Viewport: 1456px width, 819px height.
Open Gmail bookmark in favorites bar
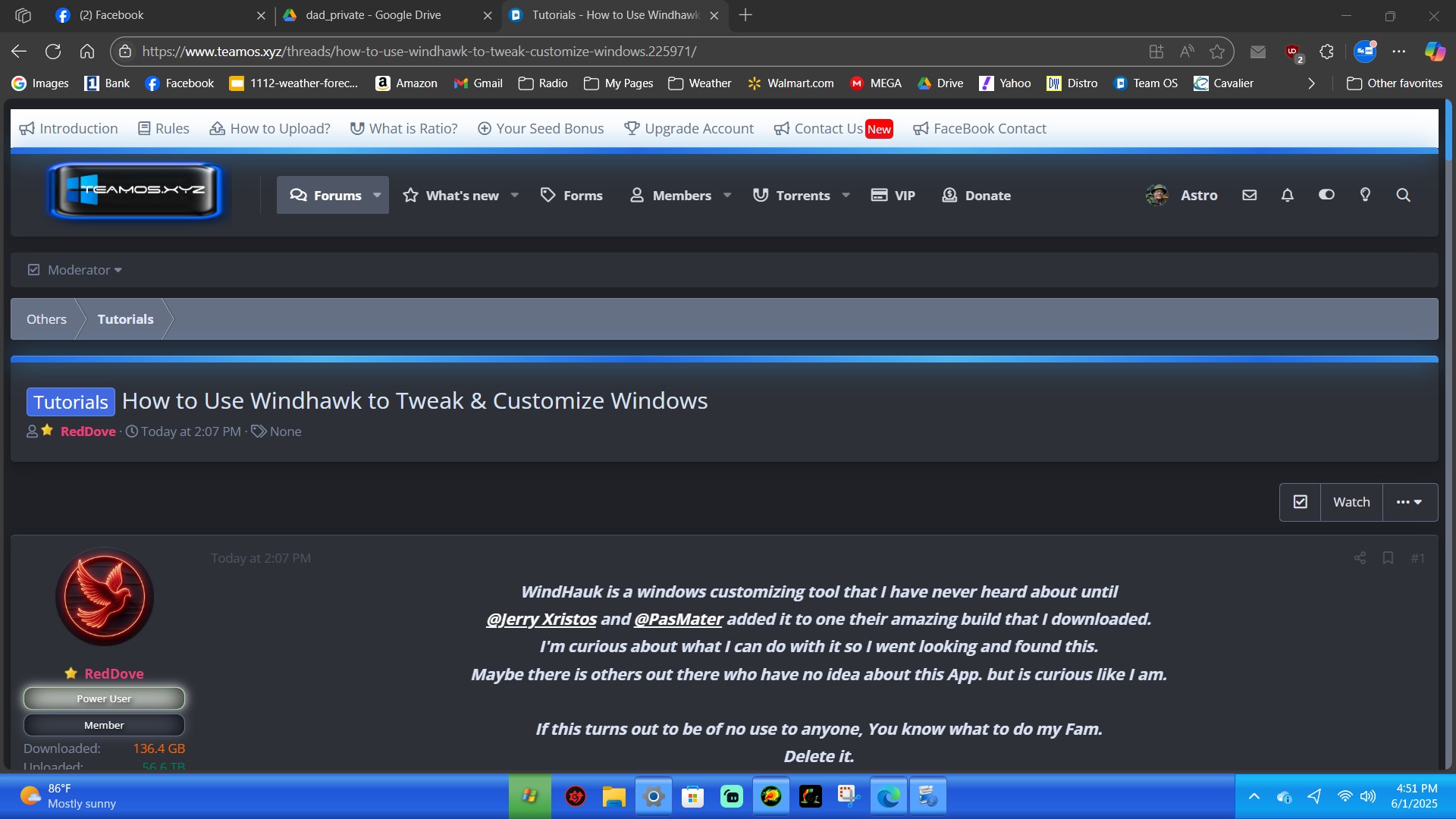coord(479,83)
